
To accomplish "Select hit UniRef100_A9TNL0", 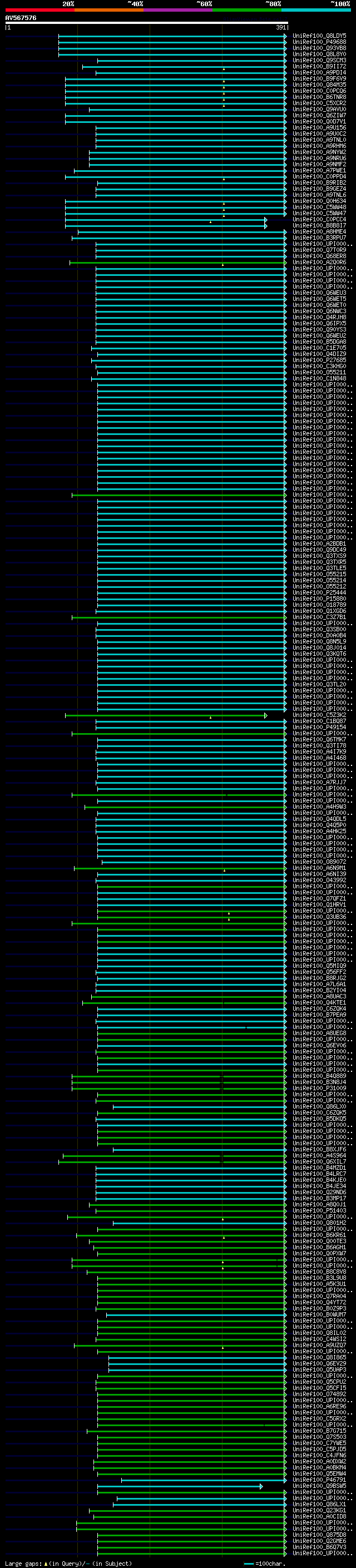I will (x=319, y=140).
